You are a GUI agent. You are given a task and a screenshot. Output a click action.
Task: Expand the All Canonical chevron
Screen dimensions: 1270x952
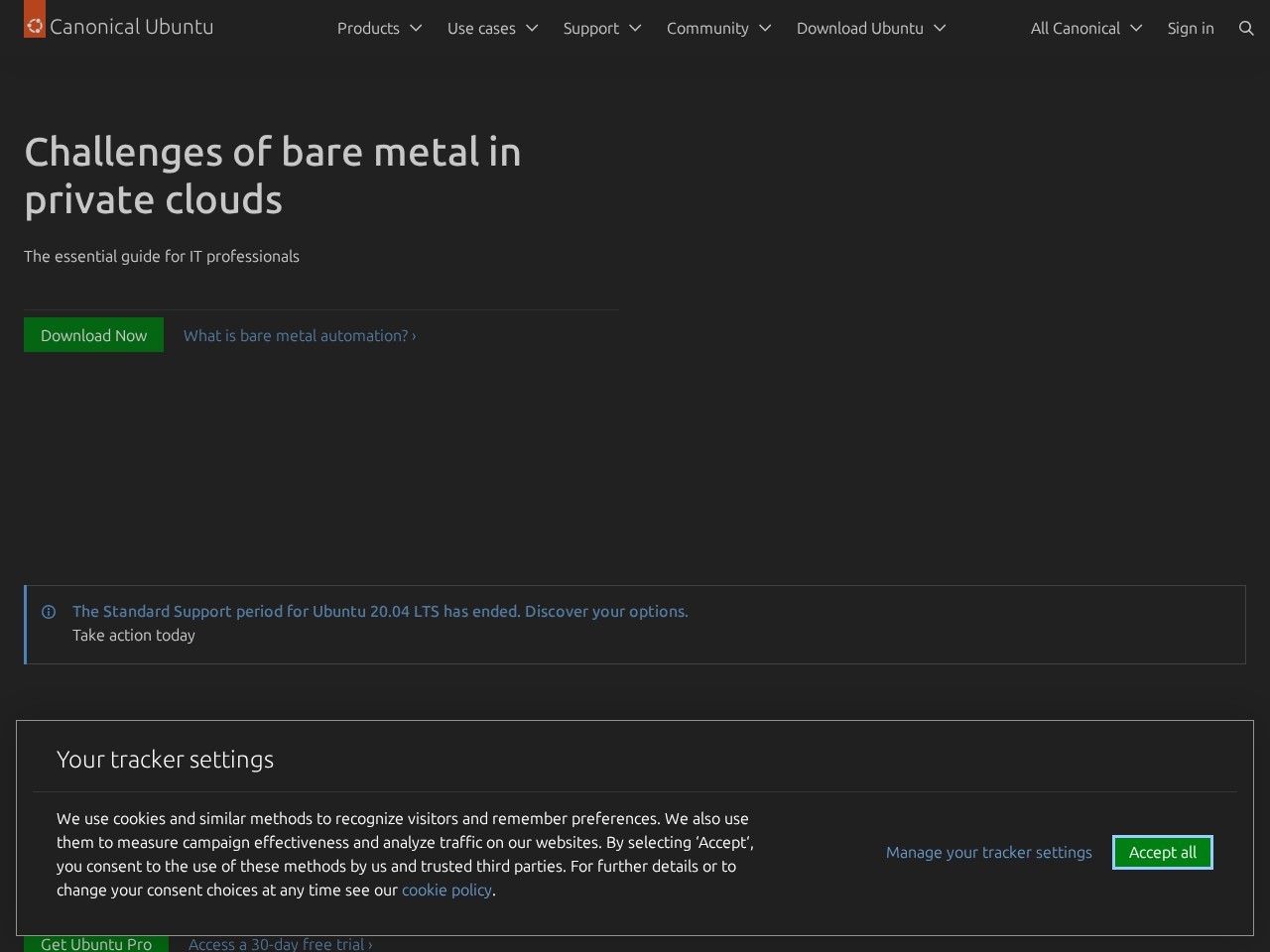[x=1136, y=28]
